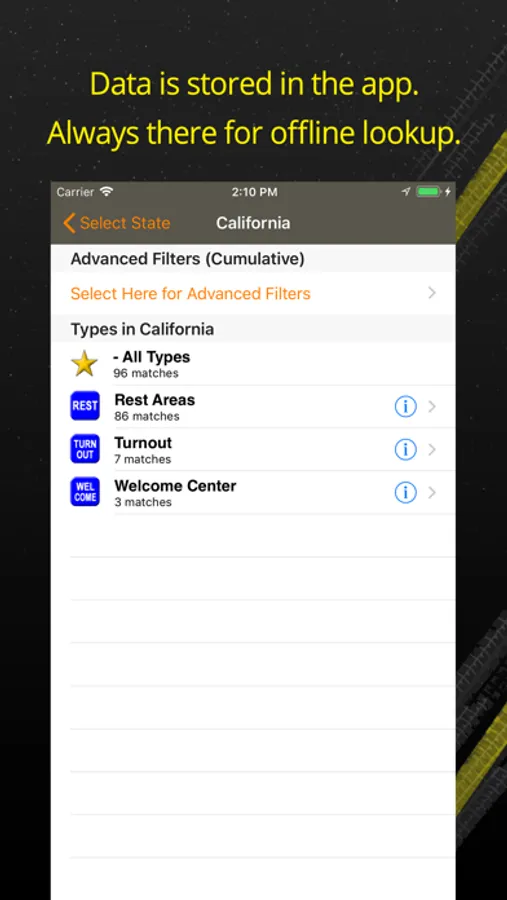Tap the blue WELCOME icon
Screen dimensions: 507x900
pos(85,492)
